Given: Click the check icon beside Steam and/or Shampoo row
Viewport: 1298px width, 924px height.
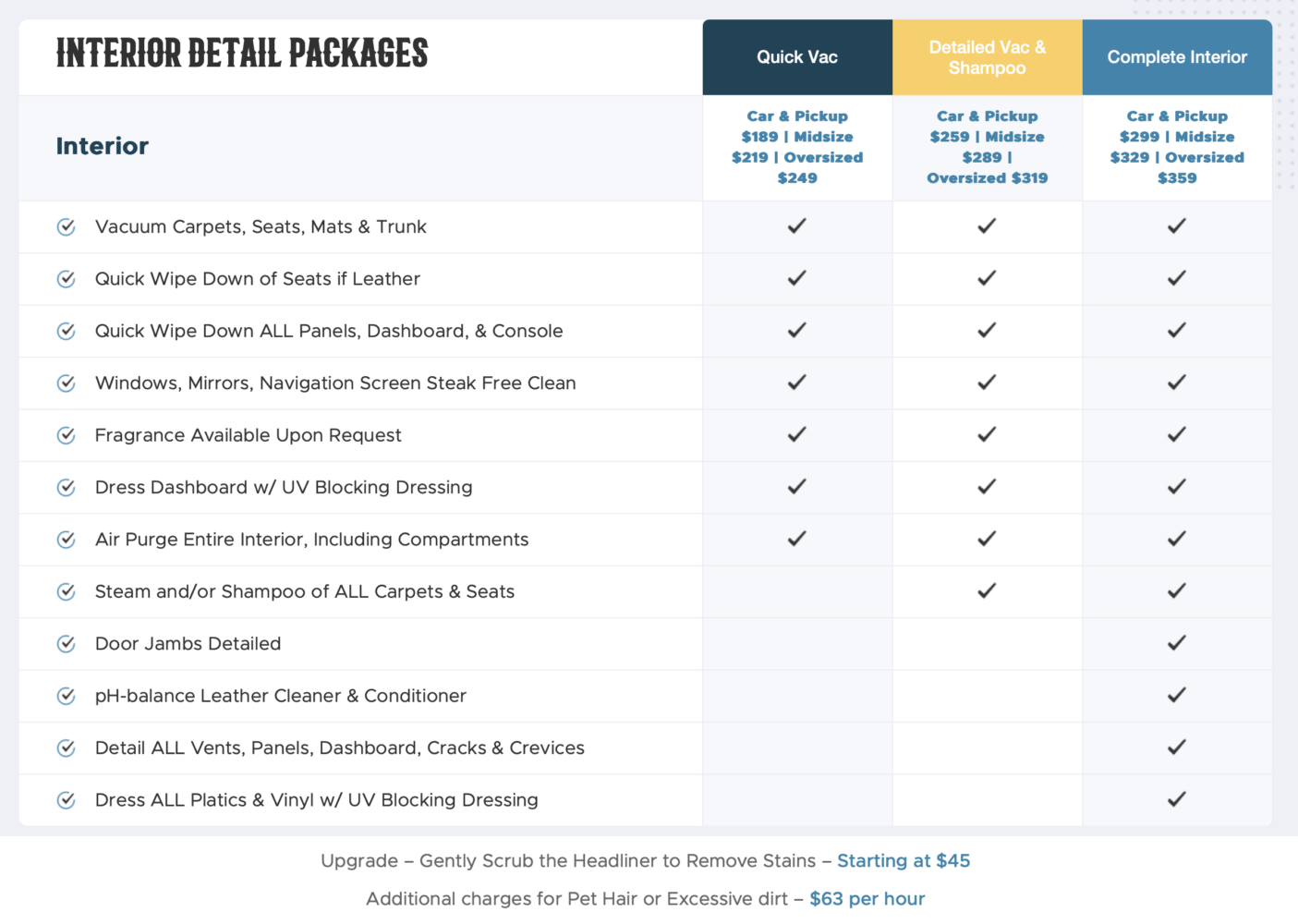Looking at the screenshot, I should tap(67, 591).
